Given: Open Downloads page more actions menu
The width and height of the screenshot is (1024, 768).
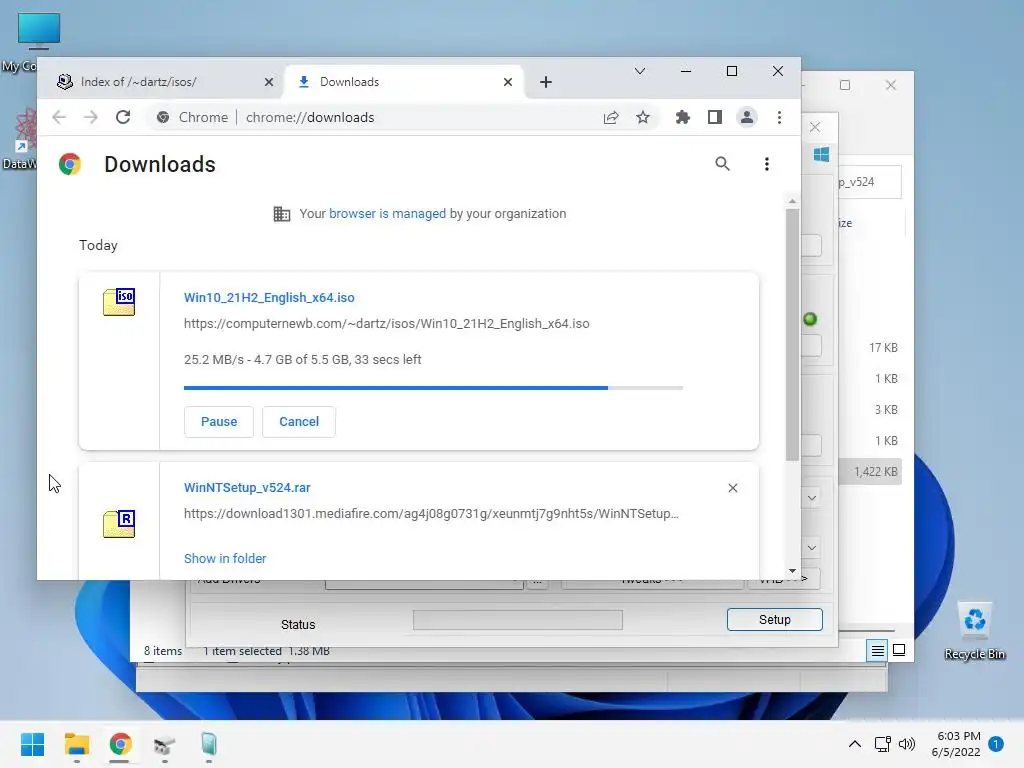Looking at the screenshot, I should [767, 164].
